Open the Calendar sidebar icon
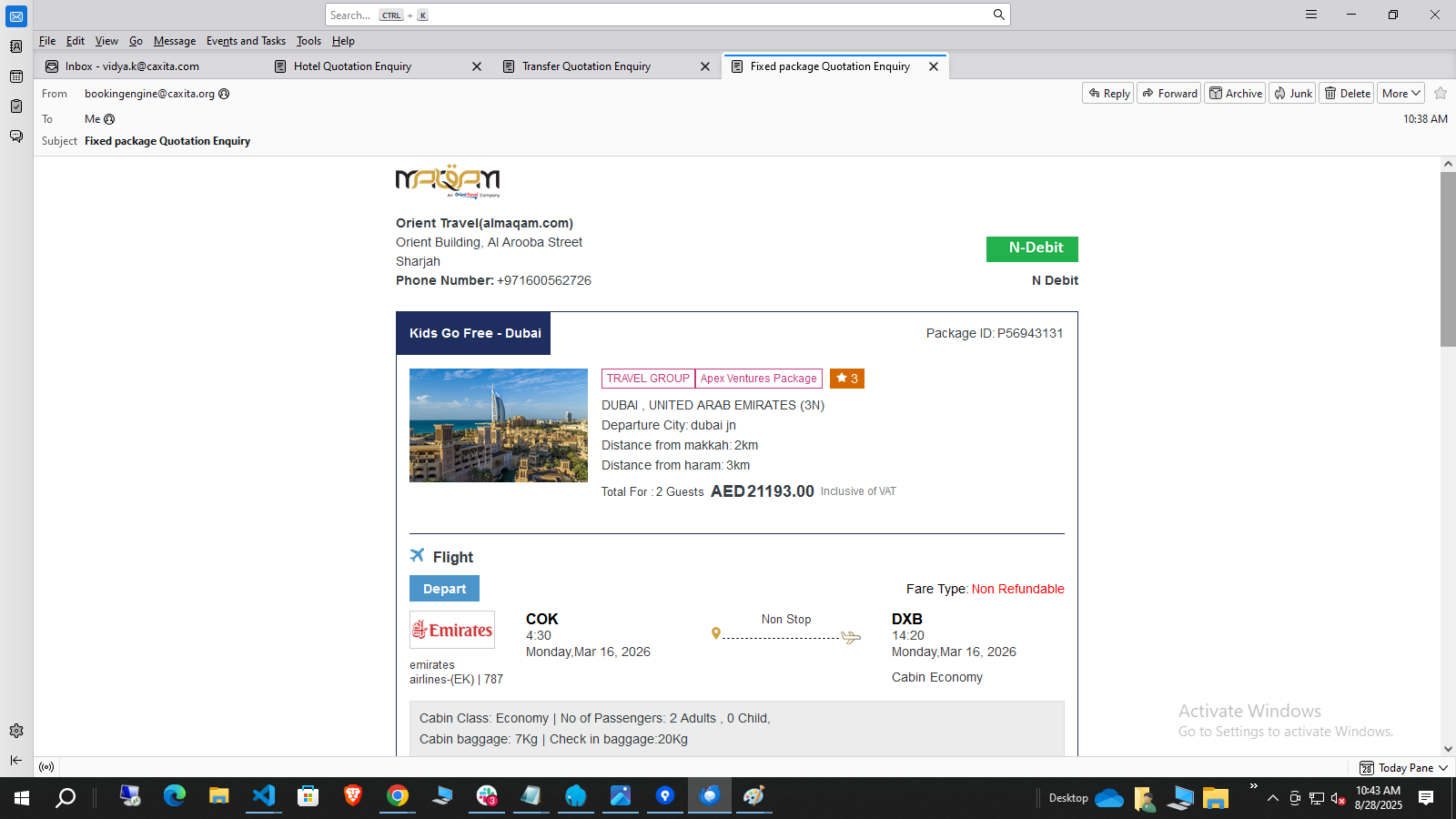 16,76
